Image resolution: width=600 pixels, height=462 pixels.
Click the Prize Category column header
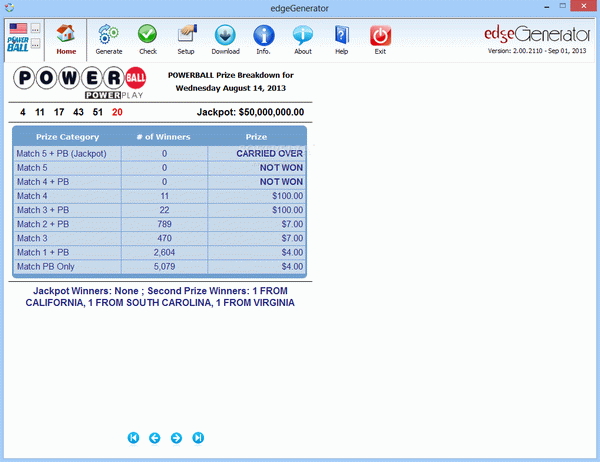pyautogui.click(x=67, y=137)
